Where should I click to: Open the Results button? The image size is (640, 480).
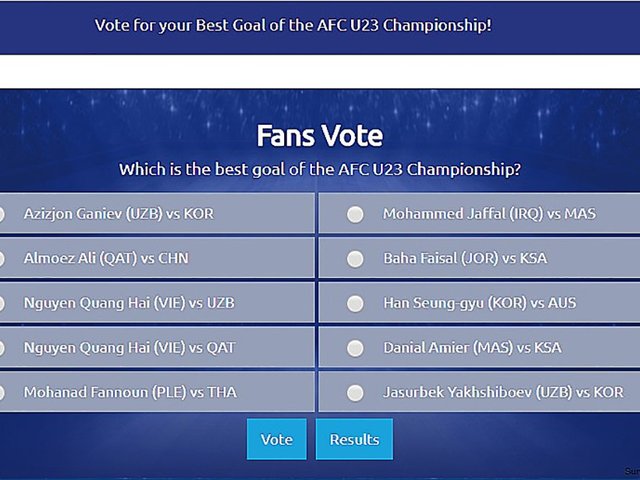tap(354, 439)
